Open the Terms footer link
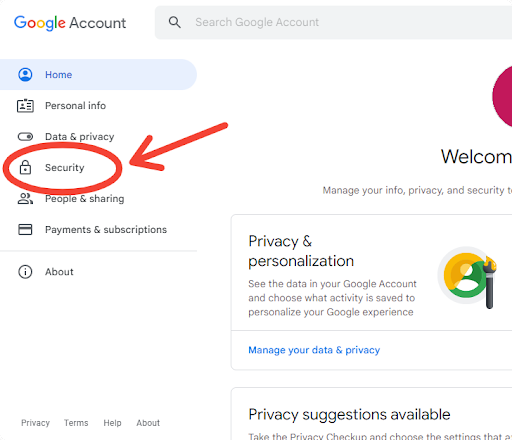Screen dimensions: 512x440 tap(76, 423)
